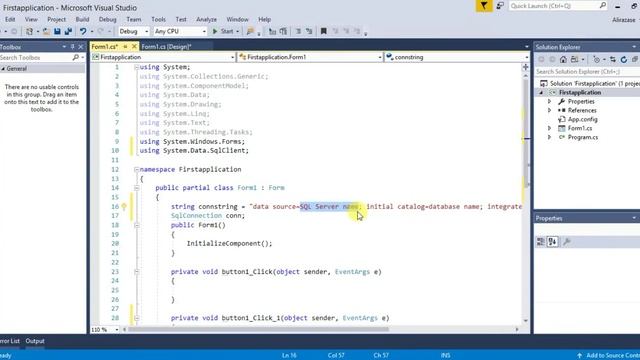
Task: Click the Save All toolbar icon
Action: pos(68,31)
